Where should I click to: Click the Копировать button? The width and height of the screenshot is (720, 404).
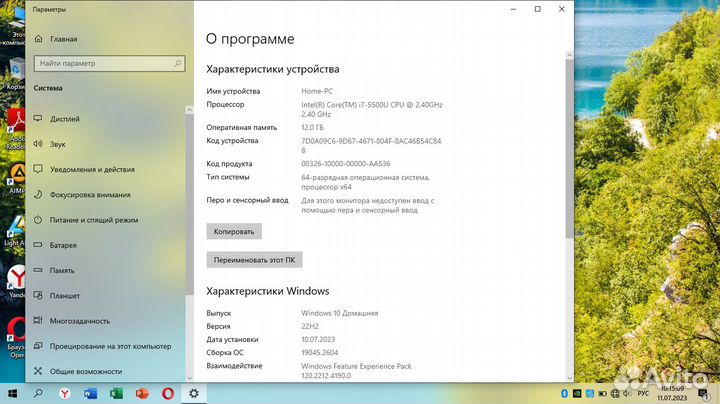pos(234,231)
